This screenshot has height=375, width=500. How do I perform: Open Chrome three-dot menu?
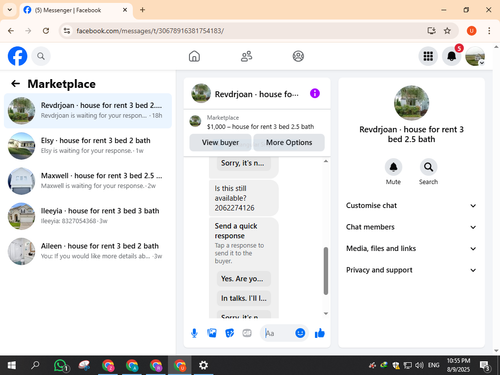coord(489,31)
